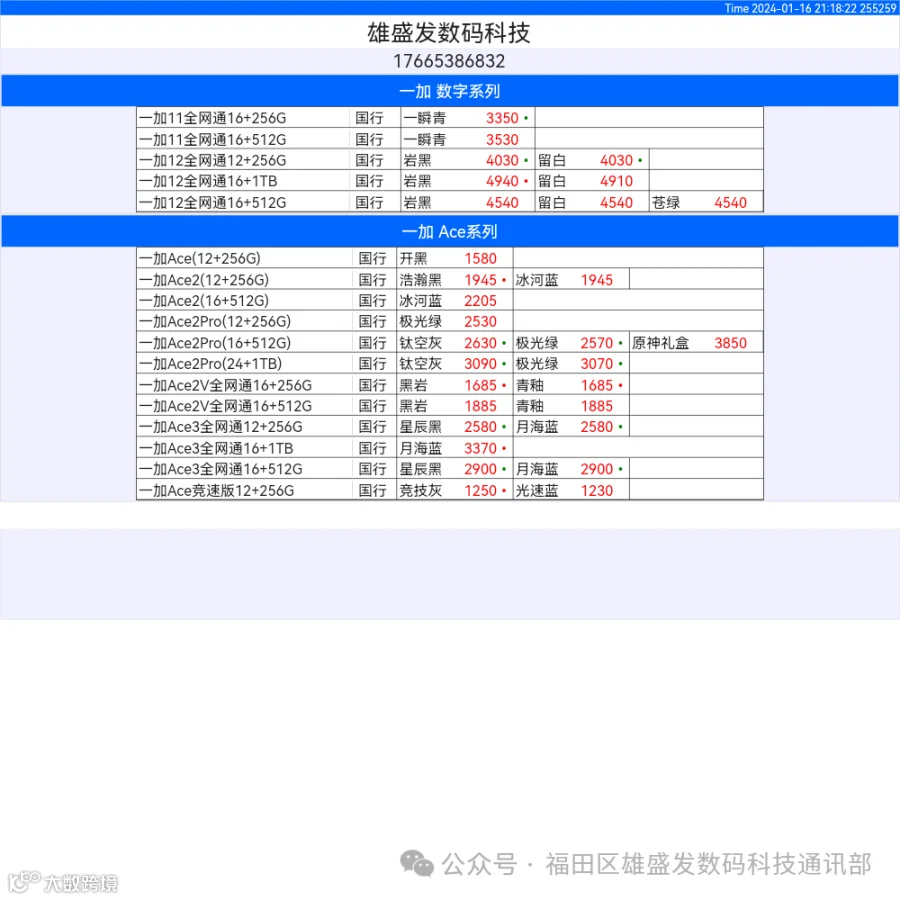Click the 苍绿 price 4540
900x900 pixels.
click(730, 203)
